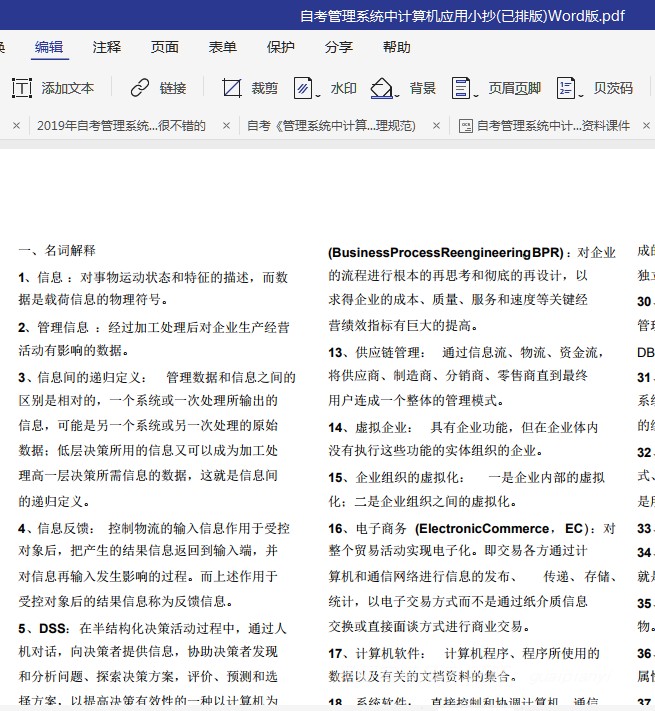Close the tab left of 2019年自考管理系统
655x711 pixels.
[x=16, y=126]
